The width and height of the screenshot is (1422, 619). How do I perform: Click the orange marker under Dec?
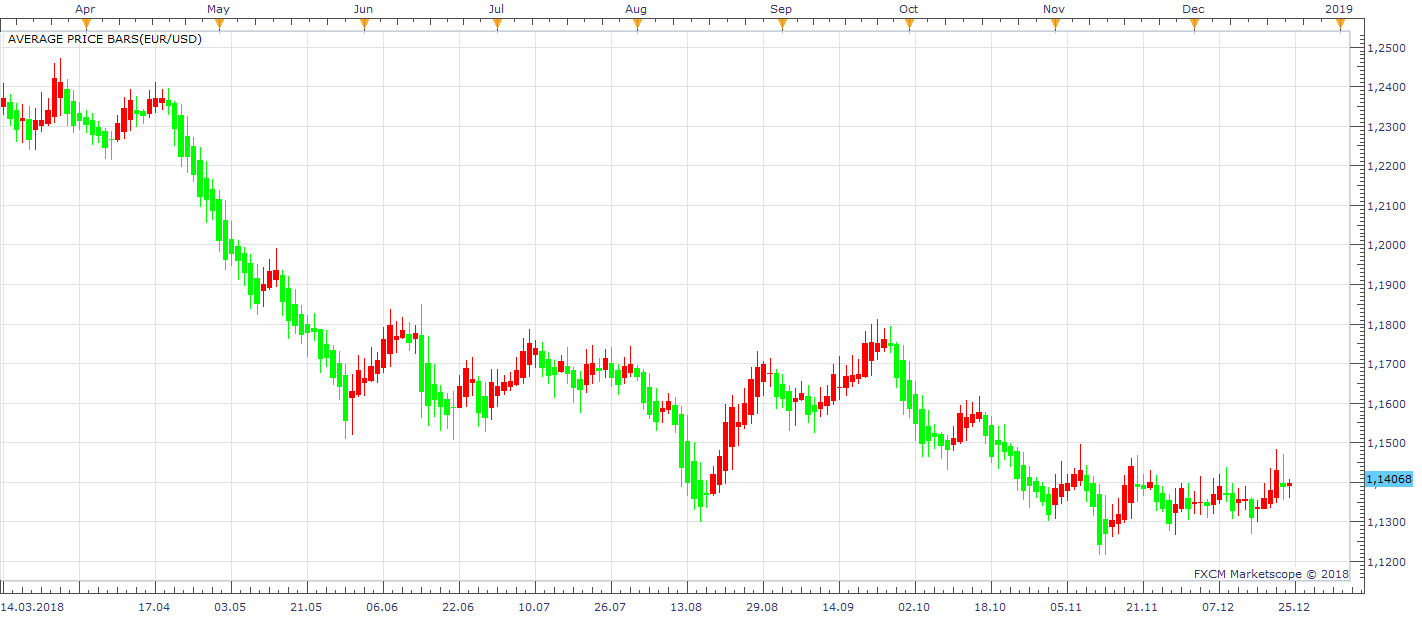coord(1193,25)
